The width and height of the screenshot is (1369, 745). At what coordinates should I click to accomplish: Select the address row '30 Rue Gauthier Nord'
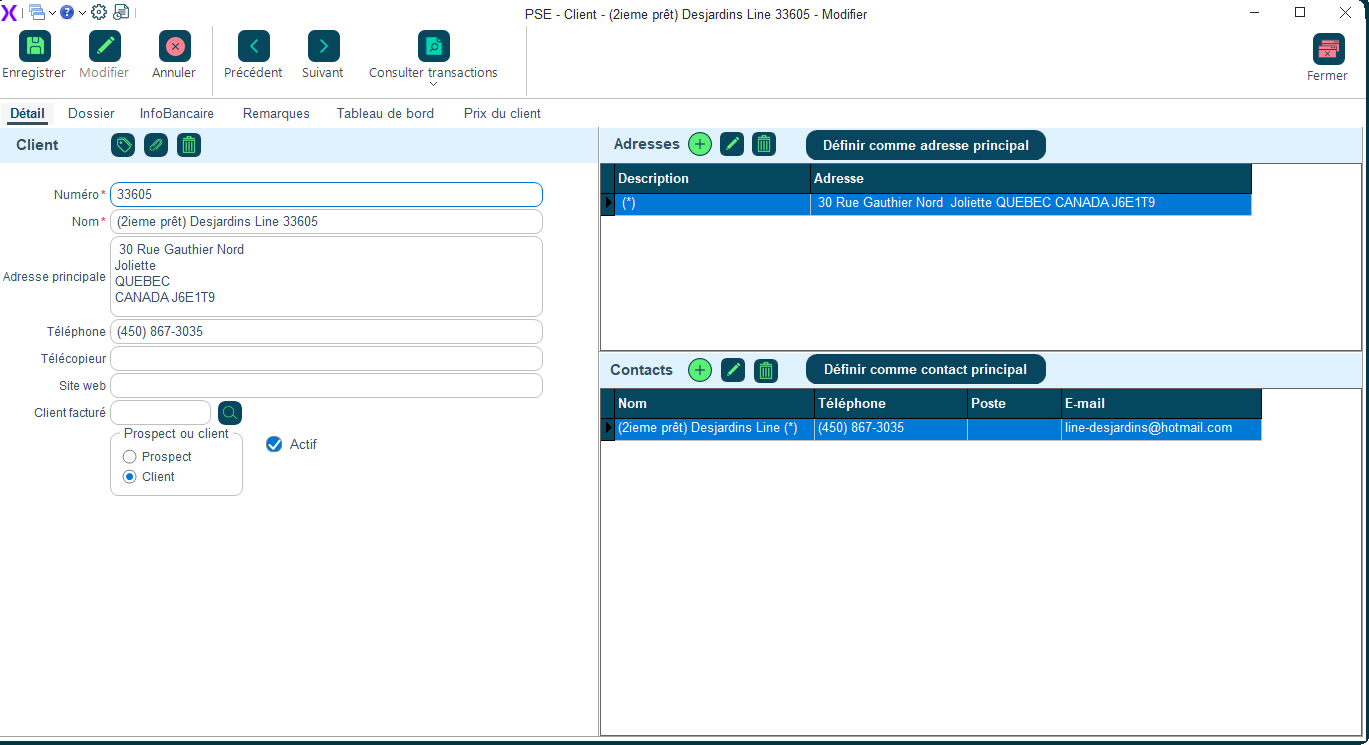tap(926, 203)
